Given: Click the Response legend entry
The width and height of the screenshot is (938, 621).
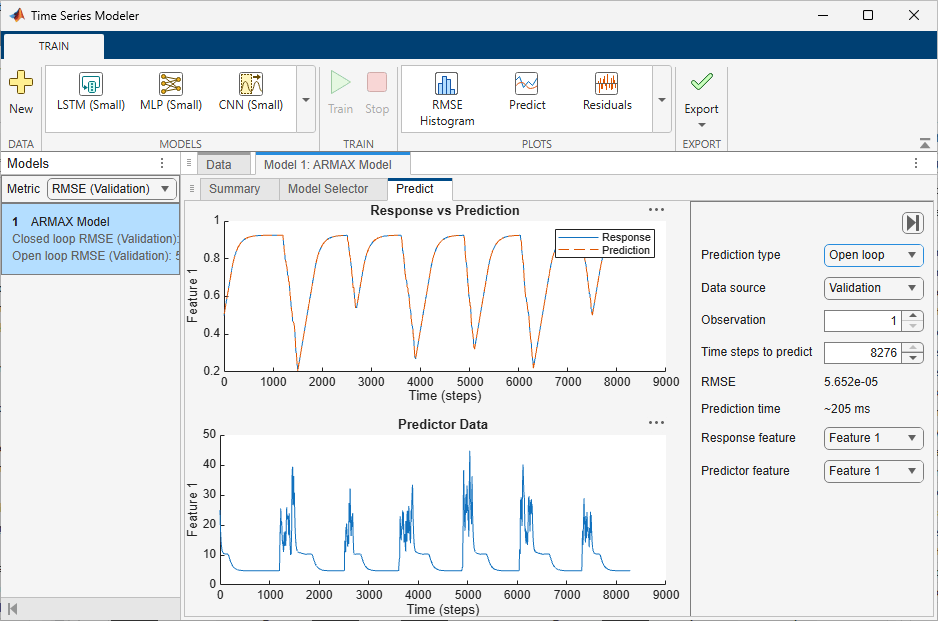Looking at the screenshot, I should (604, 238).
